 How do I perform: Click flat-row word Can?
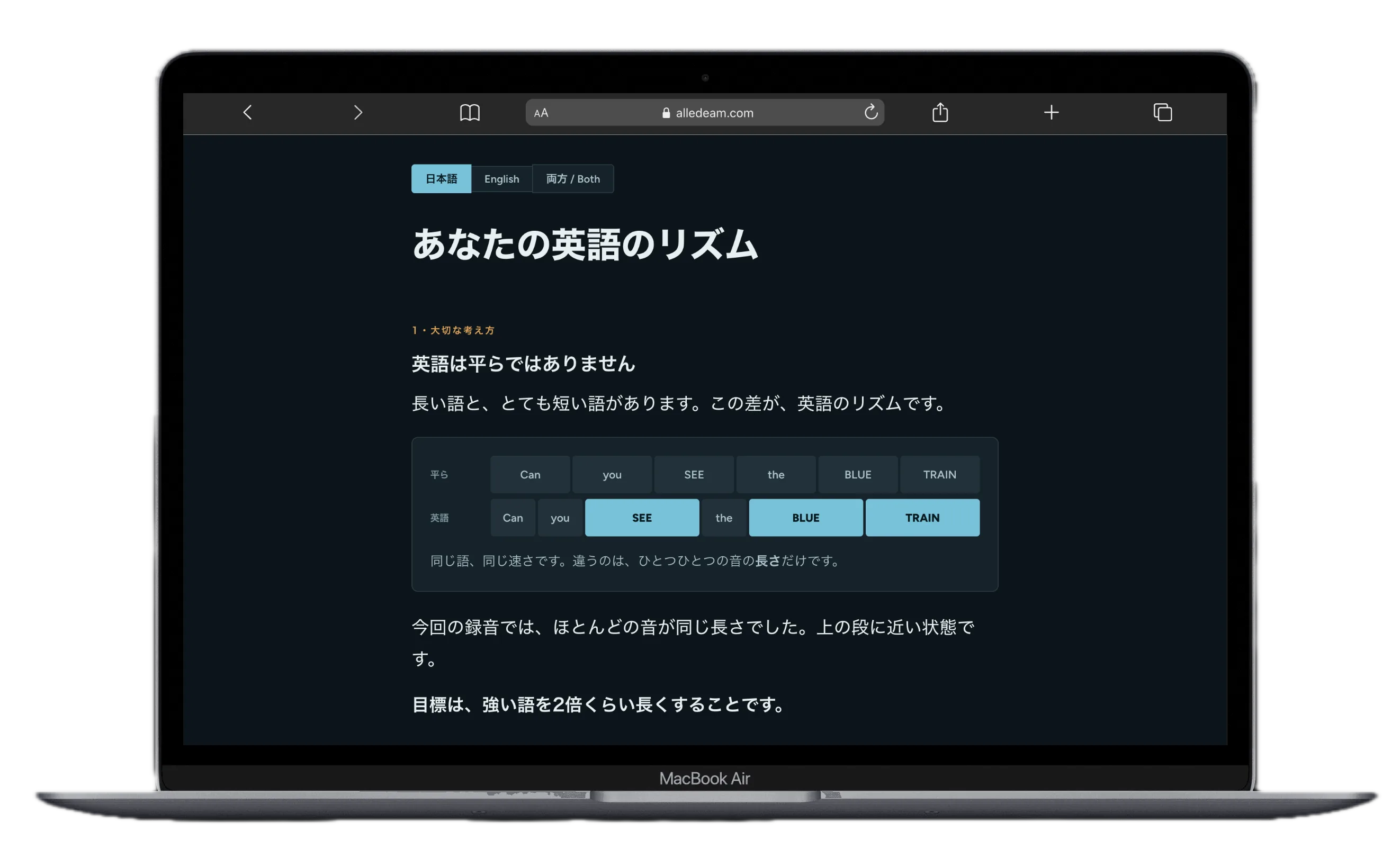click(530, 474)
